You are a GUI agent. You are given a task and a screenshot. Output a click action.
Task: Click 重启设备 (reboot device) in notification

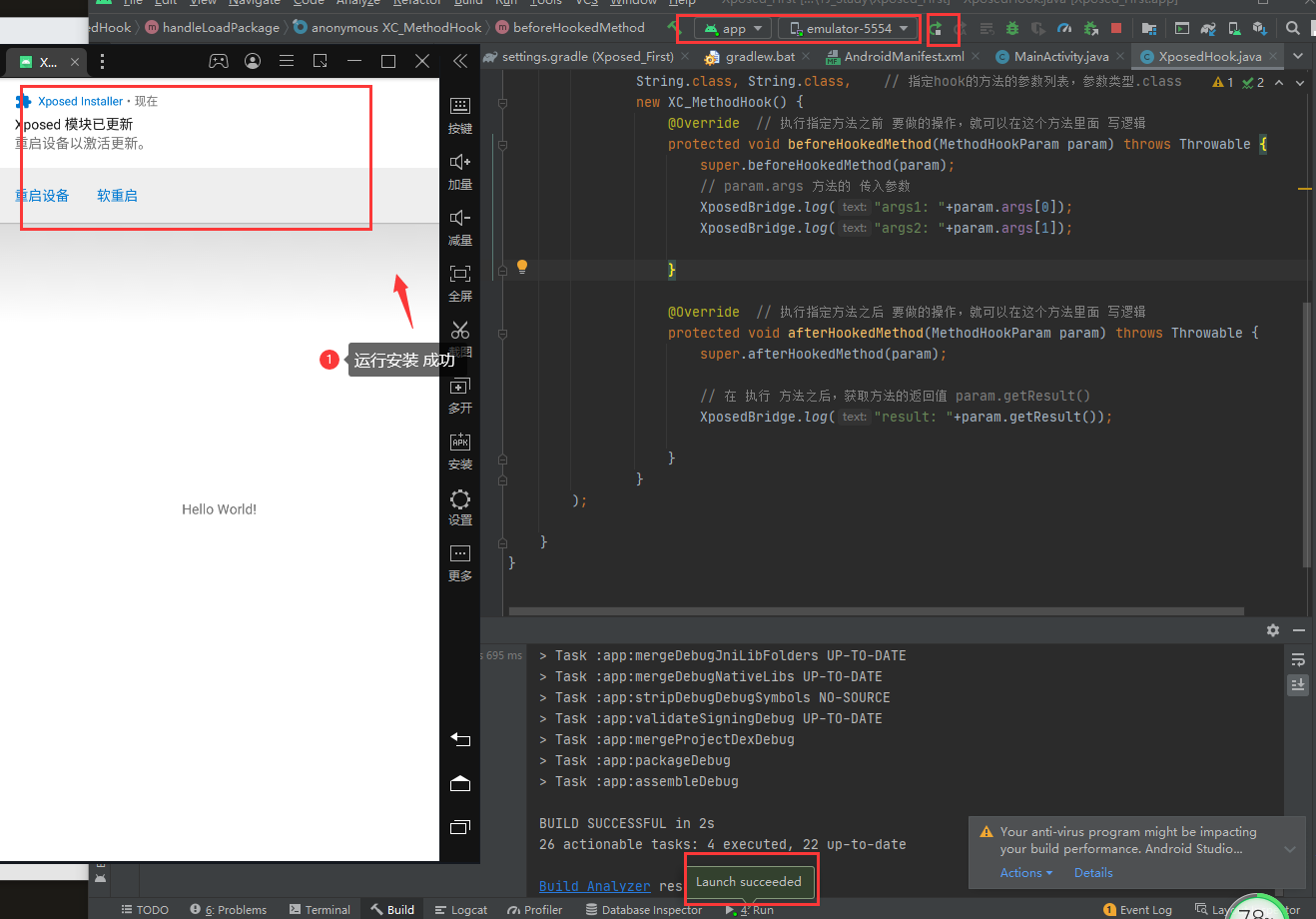[x=42, y=196]
